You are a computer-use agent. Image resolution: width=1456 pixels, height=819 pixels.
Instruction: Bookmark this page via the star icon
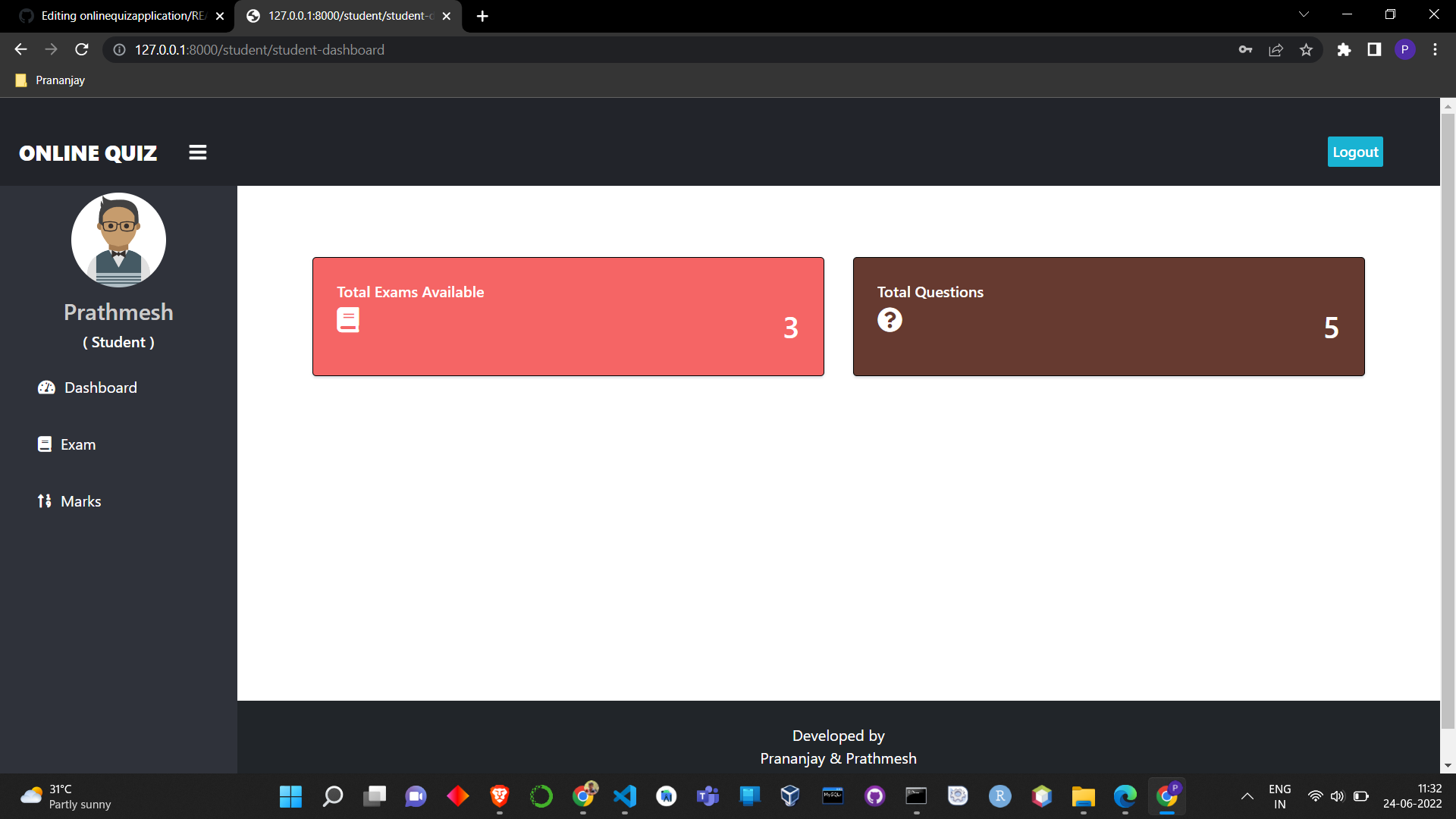pyautogui.click(x=1306, y=49)
